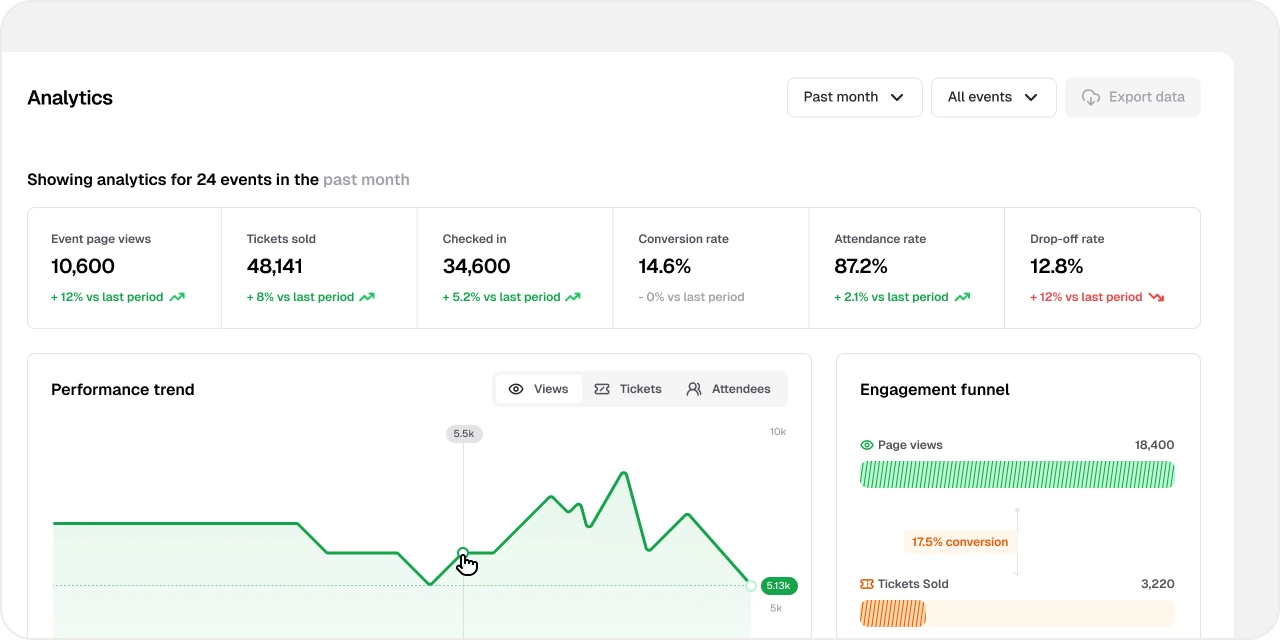1280x640 pixels.
Task: Click the eye icon on the Views tab
Action: 516,389
